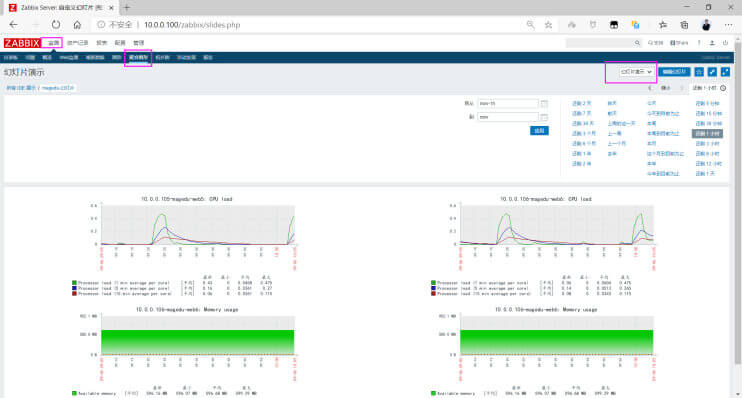Click the From input containing now-1h
The width and height of the screenshot is (742, 398).
pos(508,103)
